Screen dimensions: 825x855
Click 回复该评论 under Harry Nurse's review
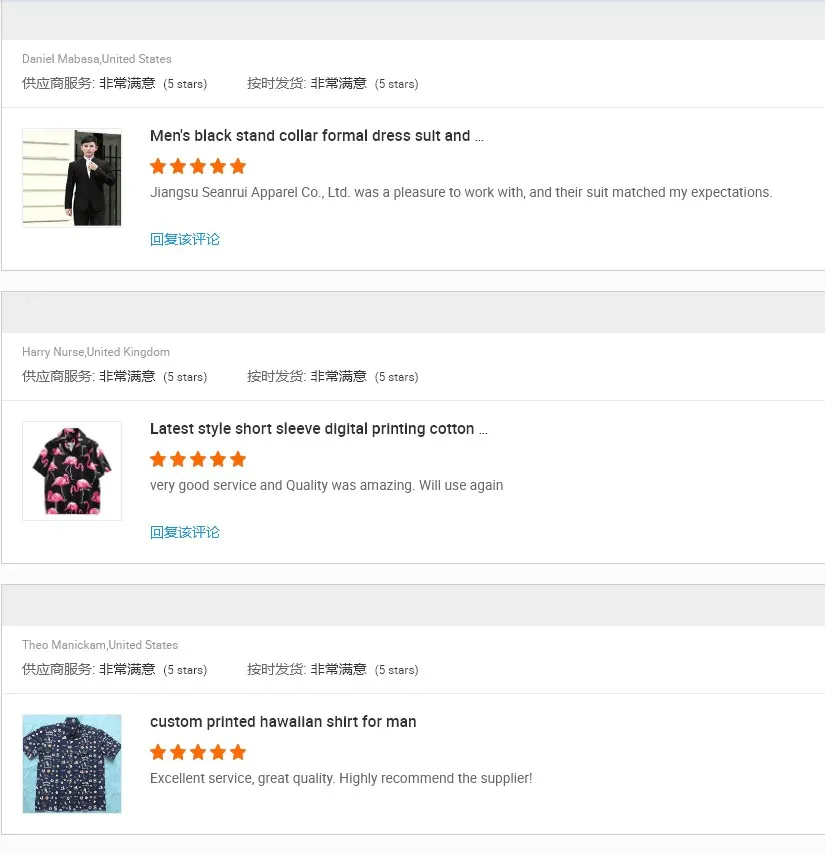point(185,532)
